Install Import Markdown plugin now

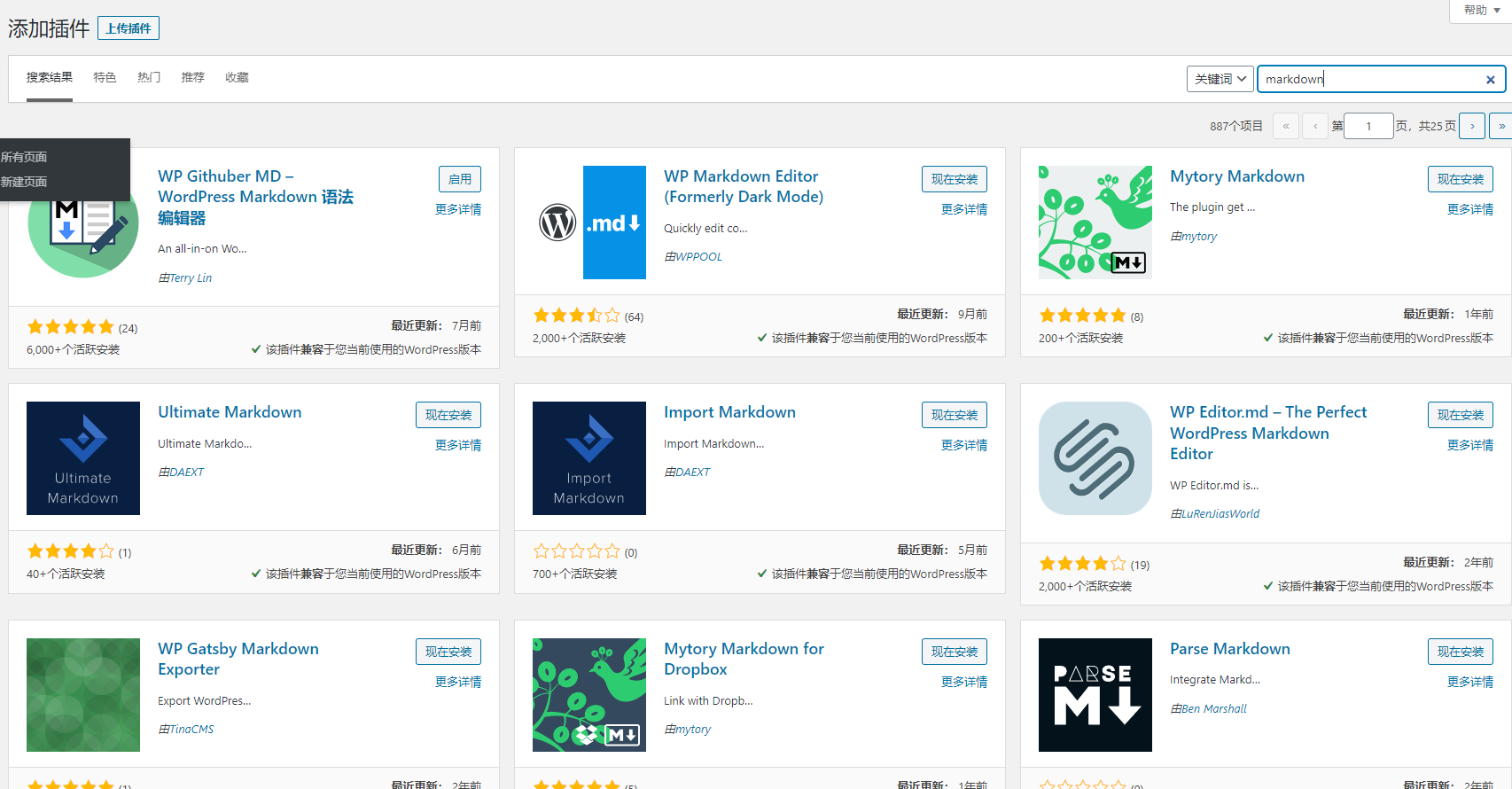(955, 415)
